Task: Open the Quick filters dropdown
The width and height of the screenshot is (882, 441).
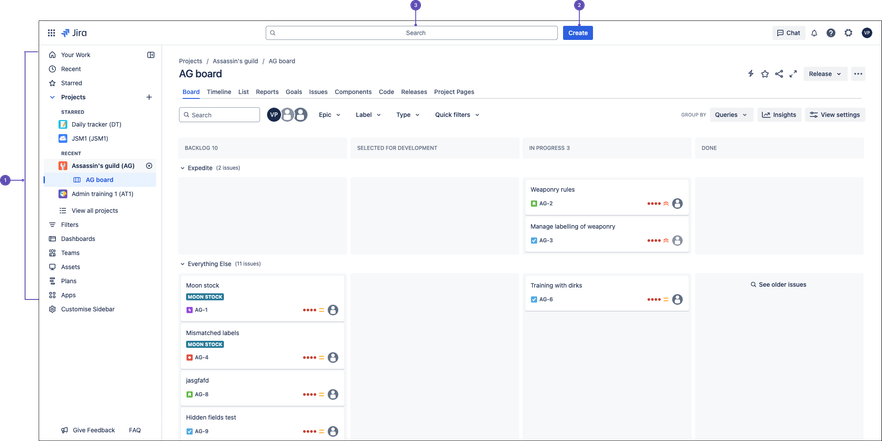Action: [x=457, y=115]
